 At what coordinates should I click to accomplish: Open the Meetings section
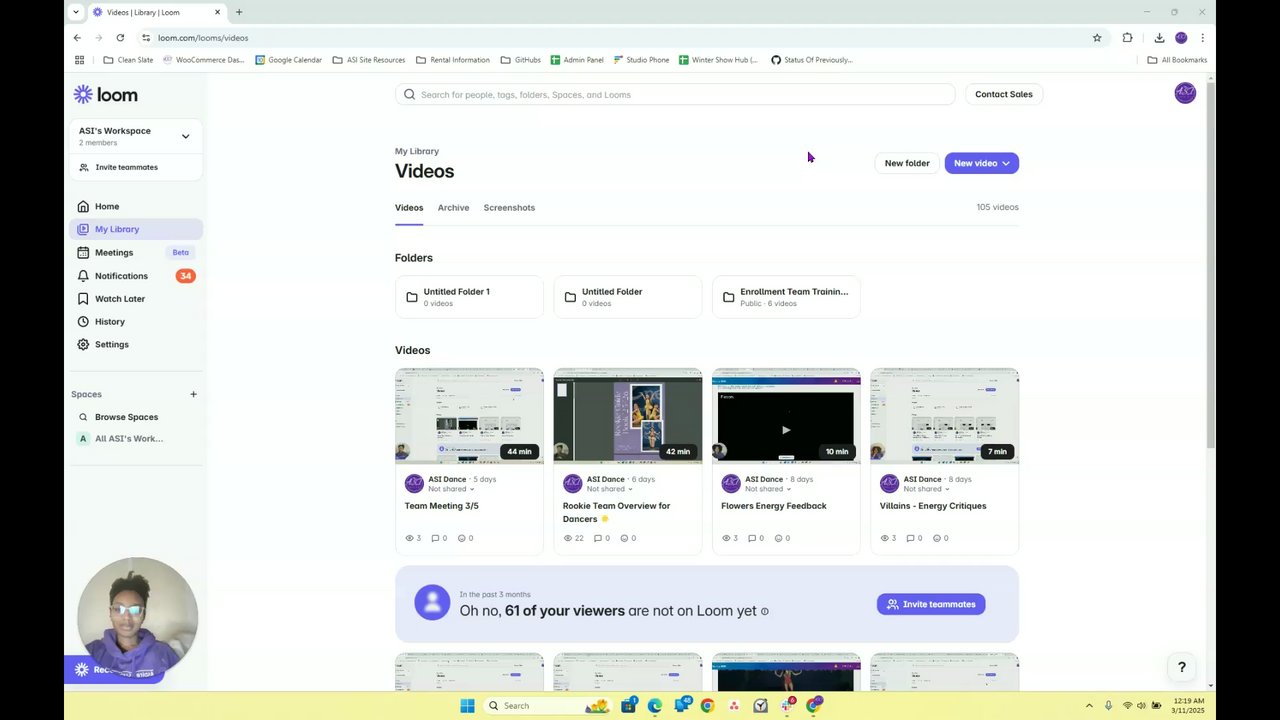click(x=136, y=253)
